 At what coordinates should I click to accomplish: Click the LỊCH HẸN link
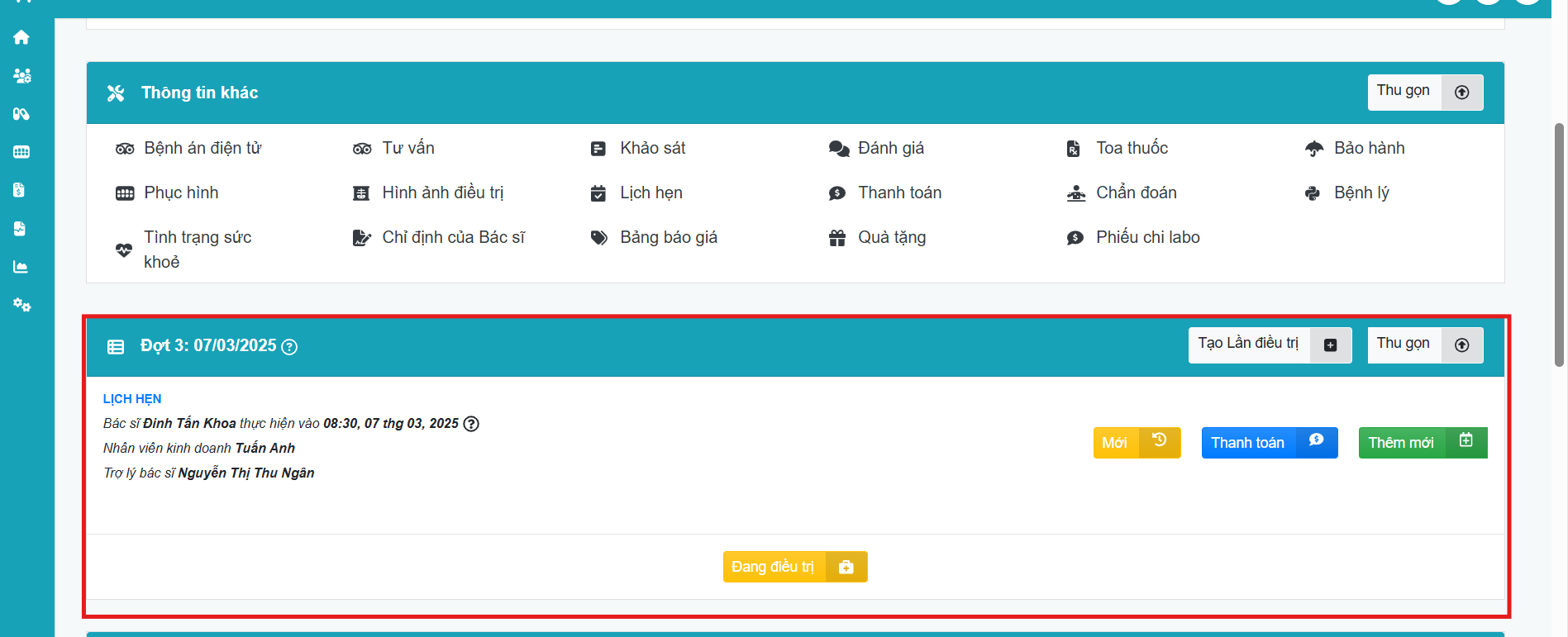[132, 399]
